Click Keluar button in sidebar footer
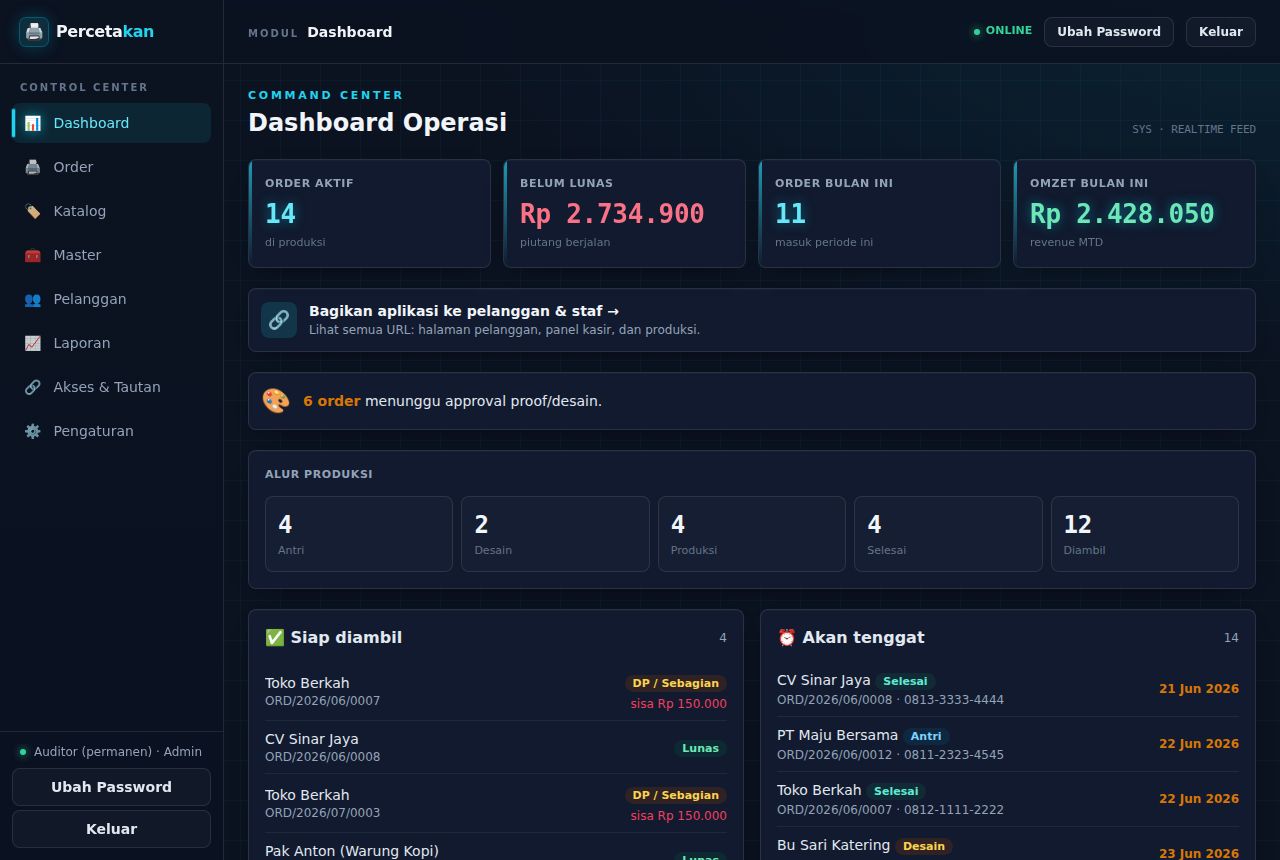 111,829
